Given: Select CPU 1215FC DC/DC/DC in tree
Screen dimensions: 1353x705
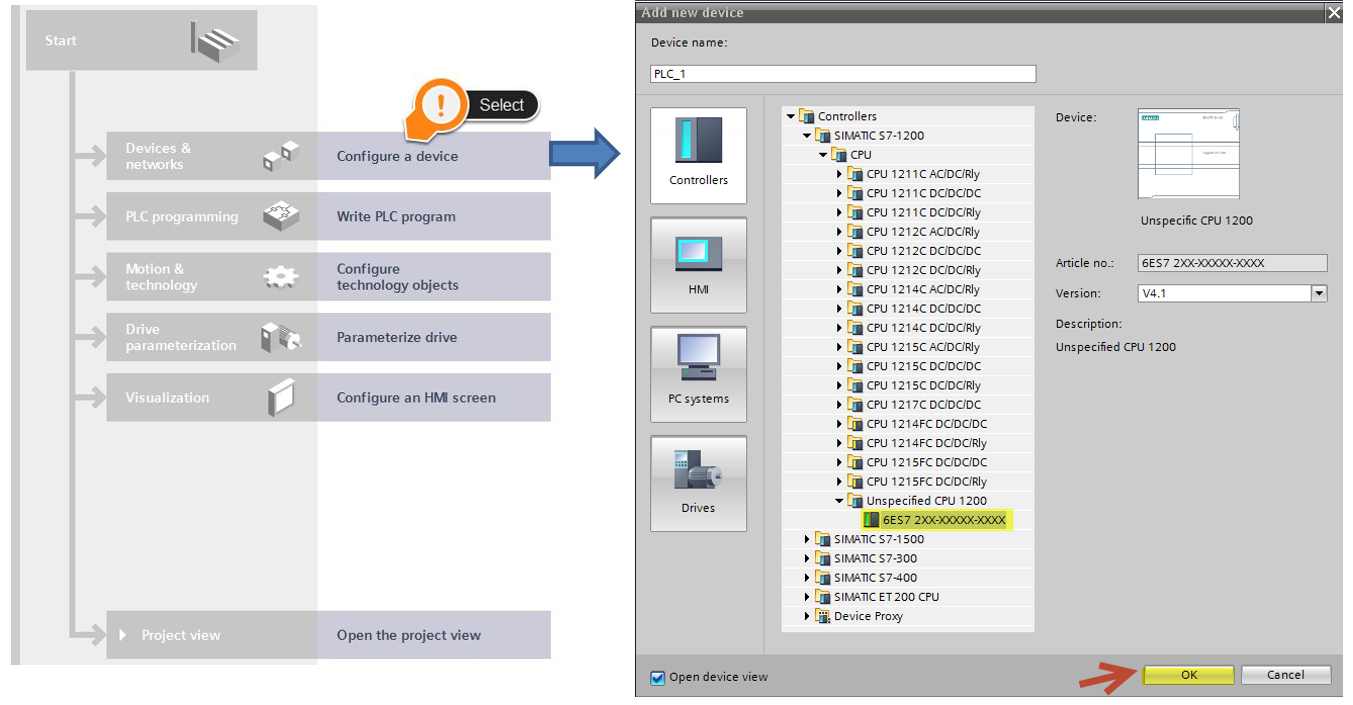Looking at the screenshot, I should click(926, 462).
